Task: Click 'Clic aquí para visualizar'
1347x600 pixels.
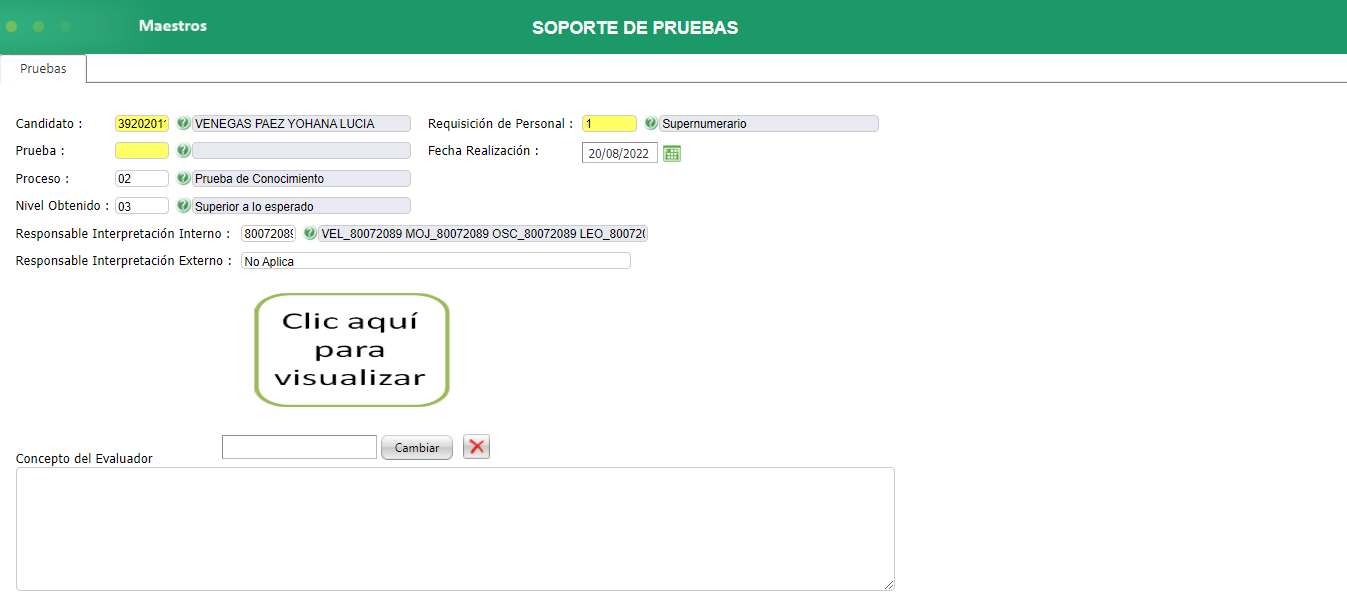Action: pyautogui.click(x=351, y=349)
